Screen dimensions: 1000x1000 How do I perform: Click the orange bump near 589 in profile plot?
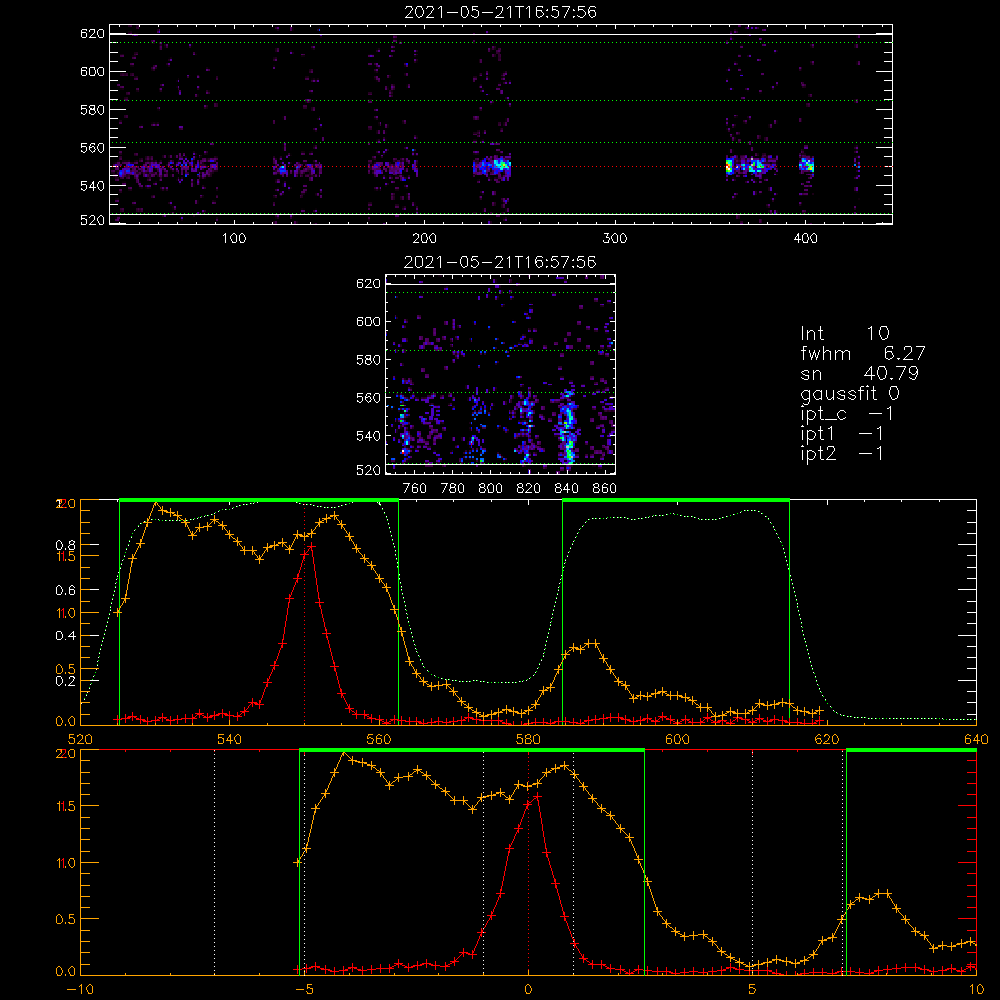tap(592, 643)
